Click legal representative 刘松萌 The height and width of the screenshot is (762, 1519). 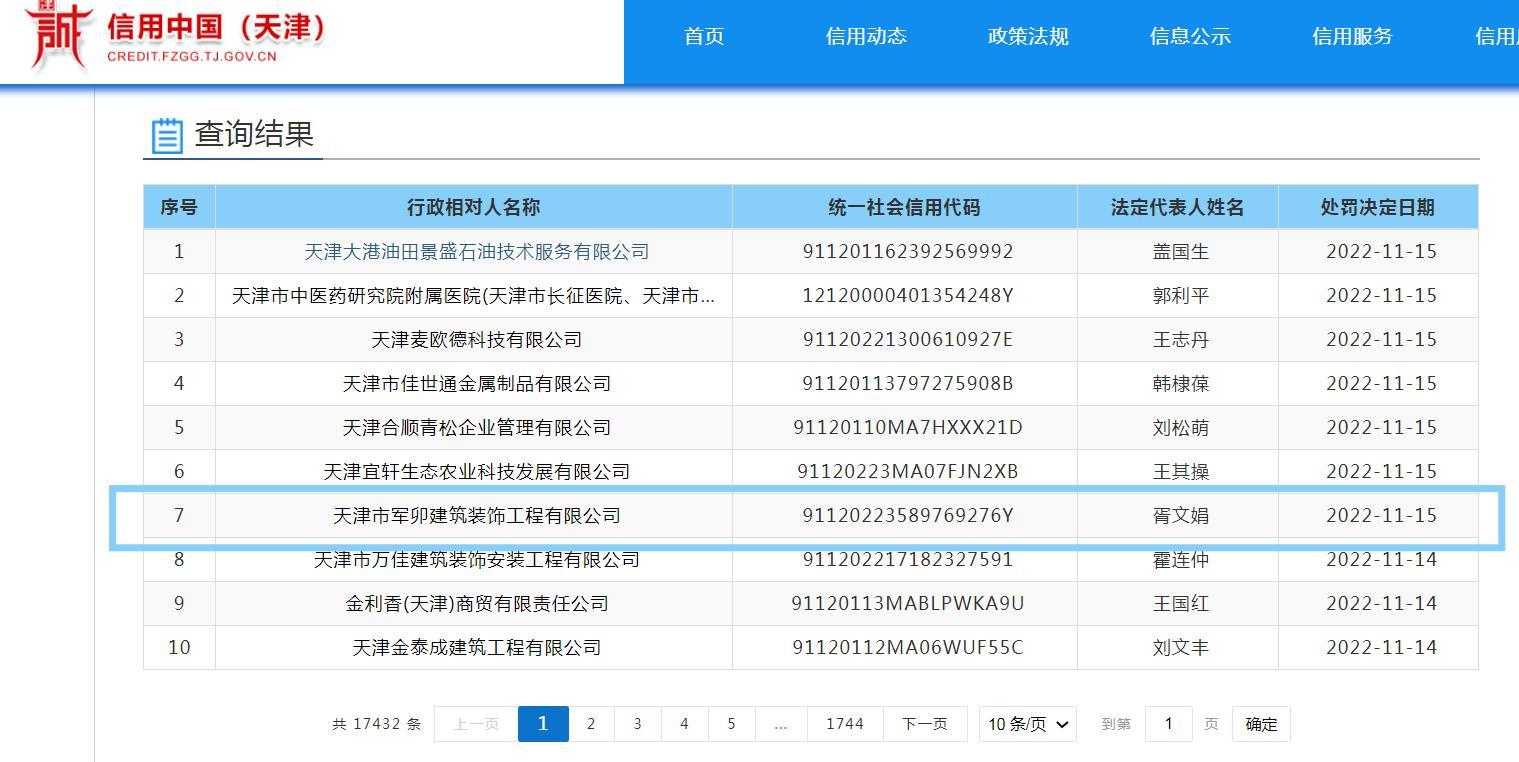coord(1181,428)
